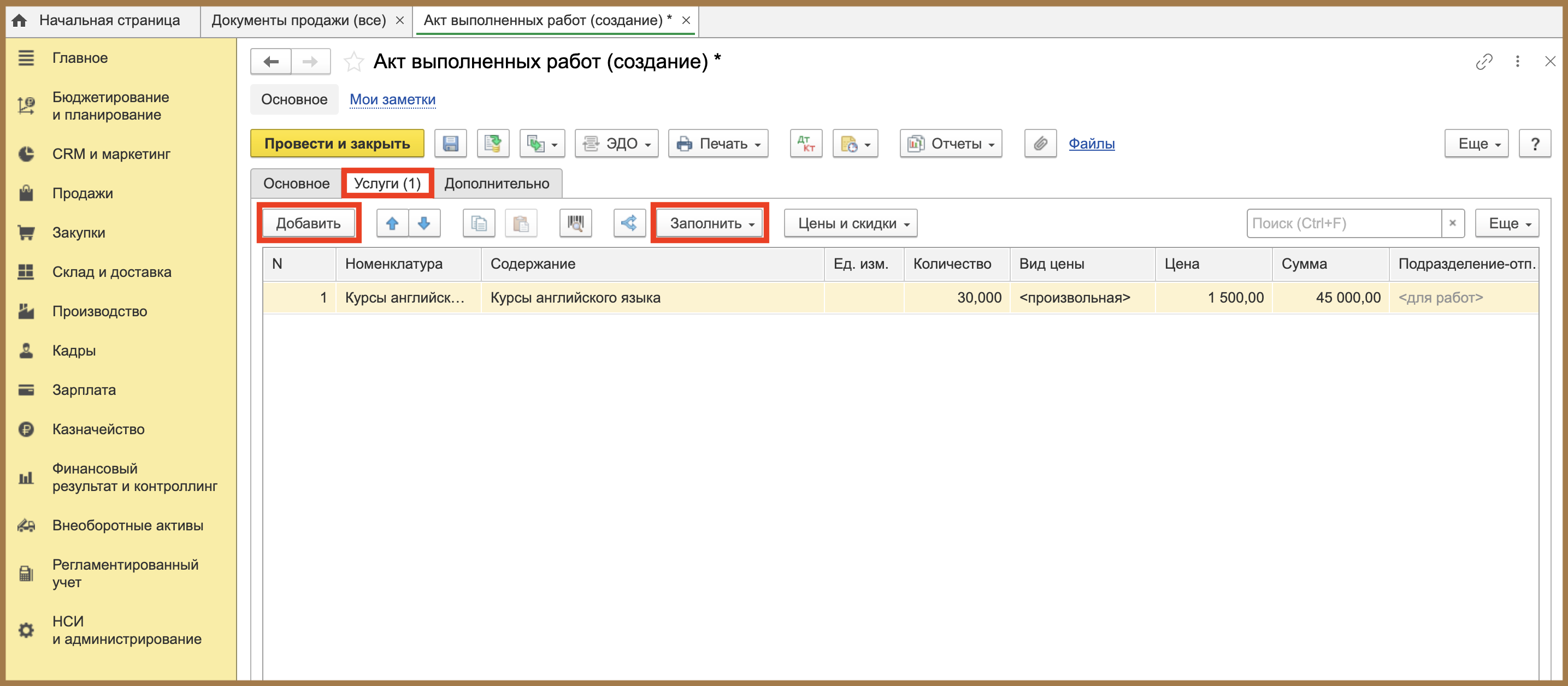
Task: Open the Цены и скидки dropdown
Action: pos(850,223)
